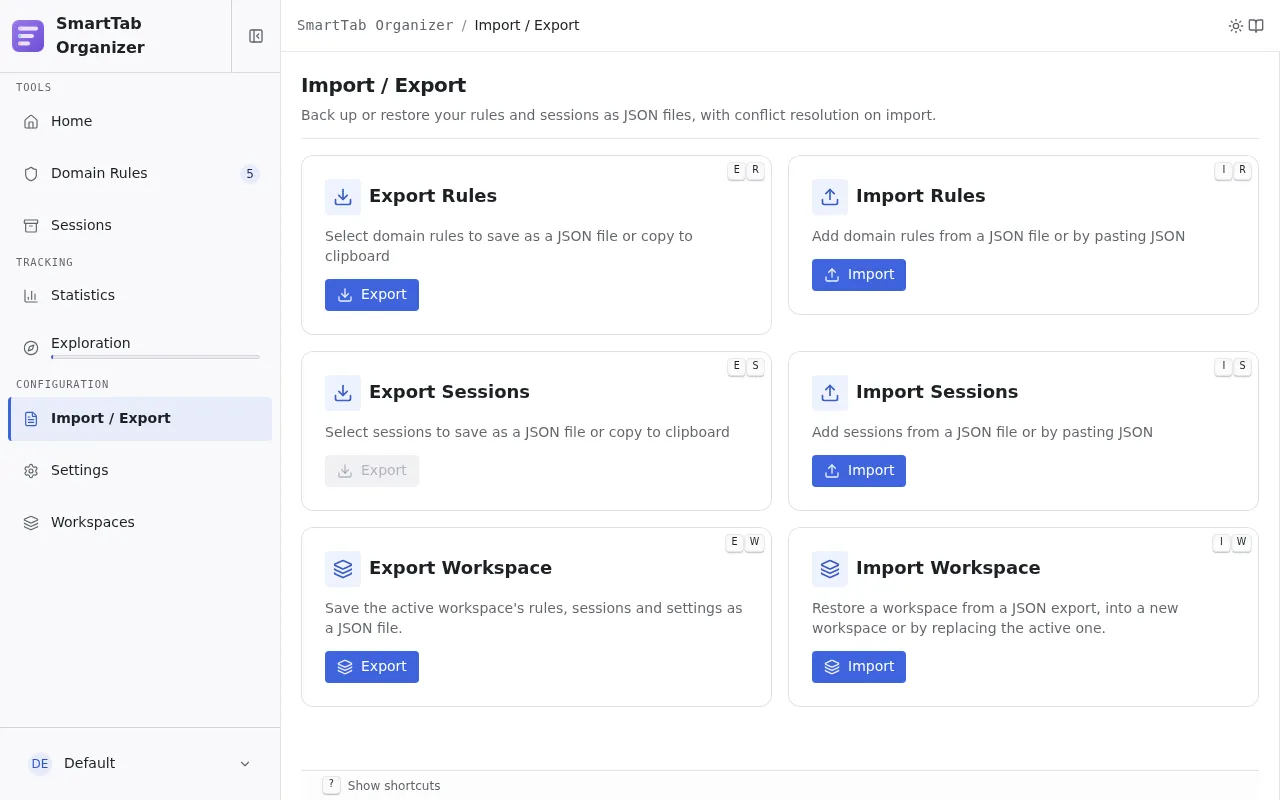Select Import / Export sidebar item

[x=140, y=419]
